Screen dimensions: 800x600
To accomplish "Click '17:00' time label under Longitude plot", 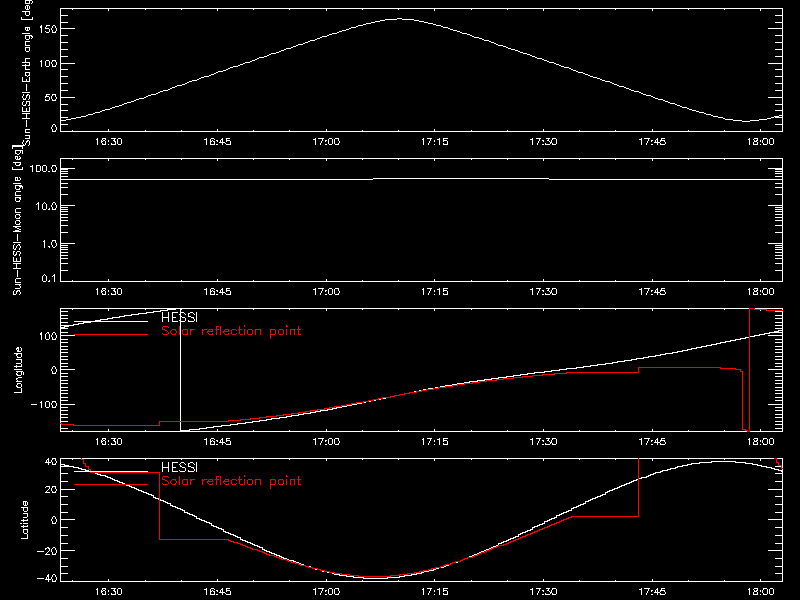I will click(326, 442).
